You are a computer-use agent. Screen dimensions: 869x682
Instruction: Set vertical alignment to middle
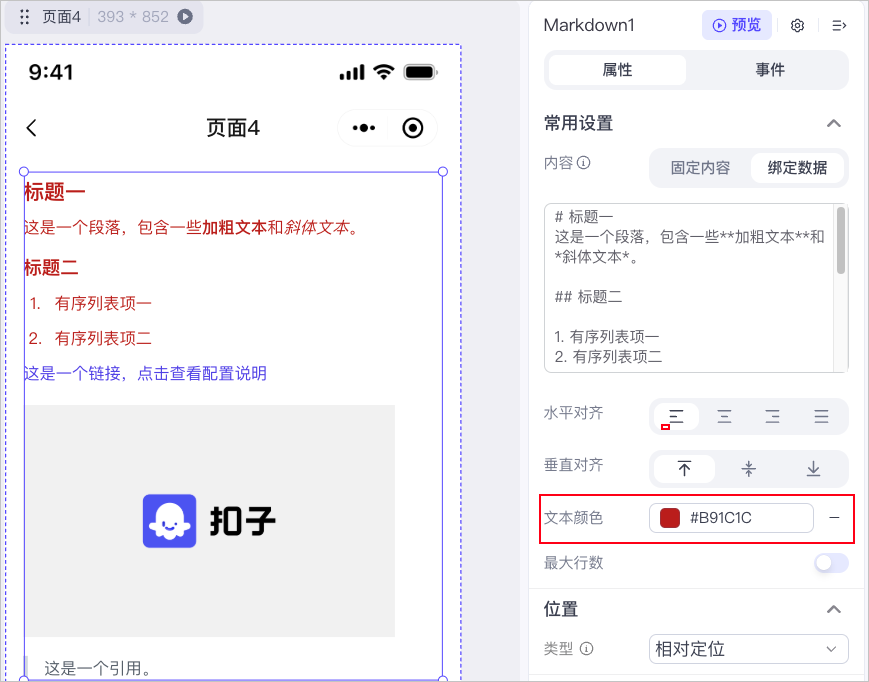748,469
